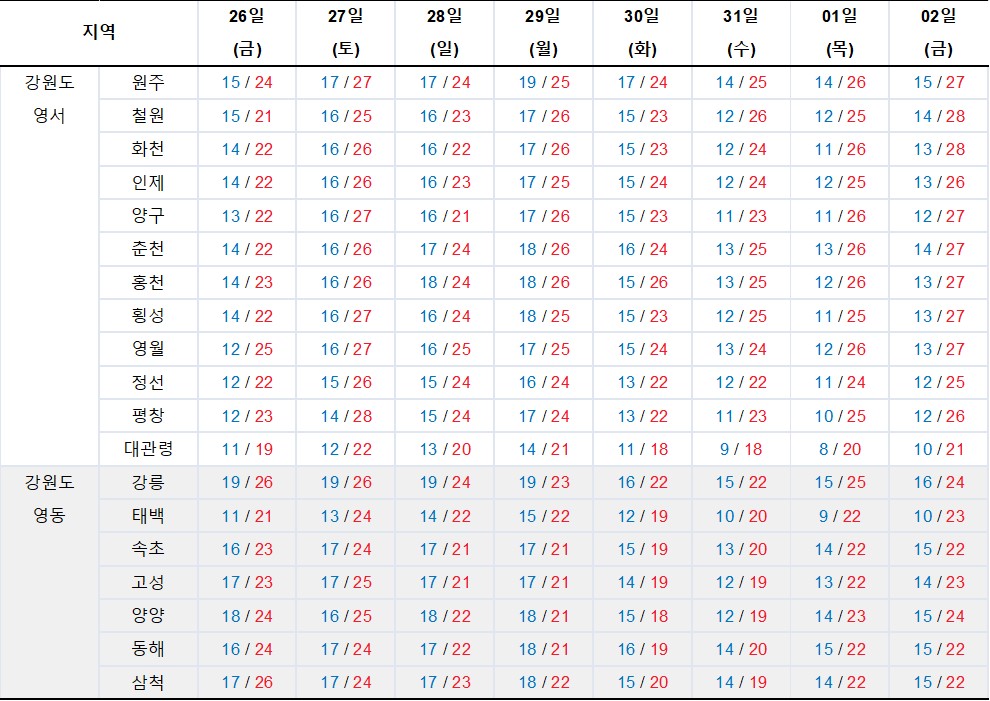Viewport: 990px width, 701px height.
Task: Select the 29일 (월) column header
Action: [544, 32]
